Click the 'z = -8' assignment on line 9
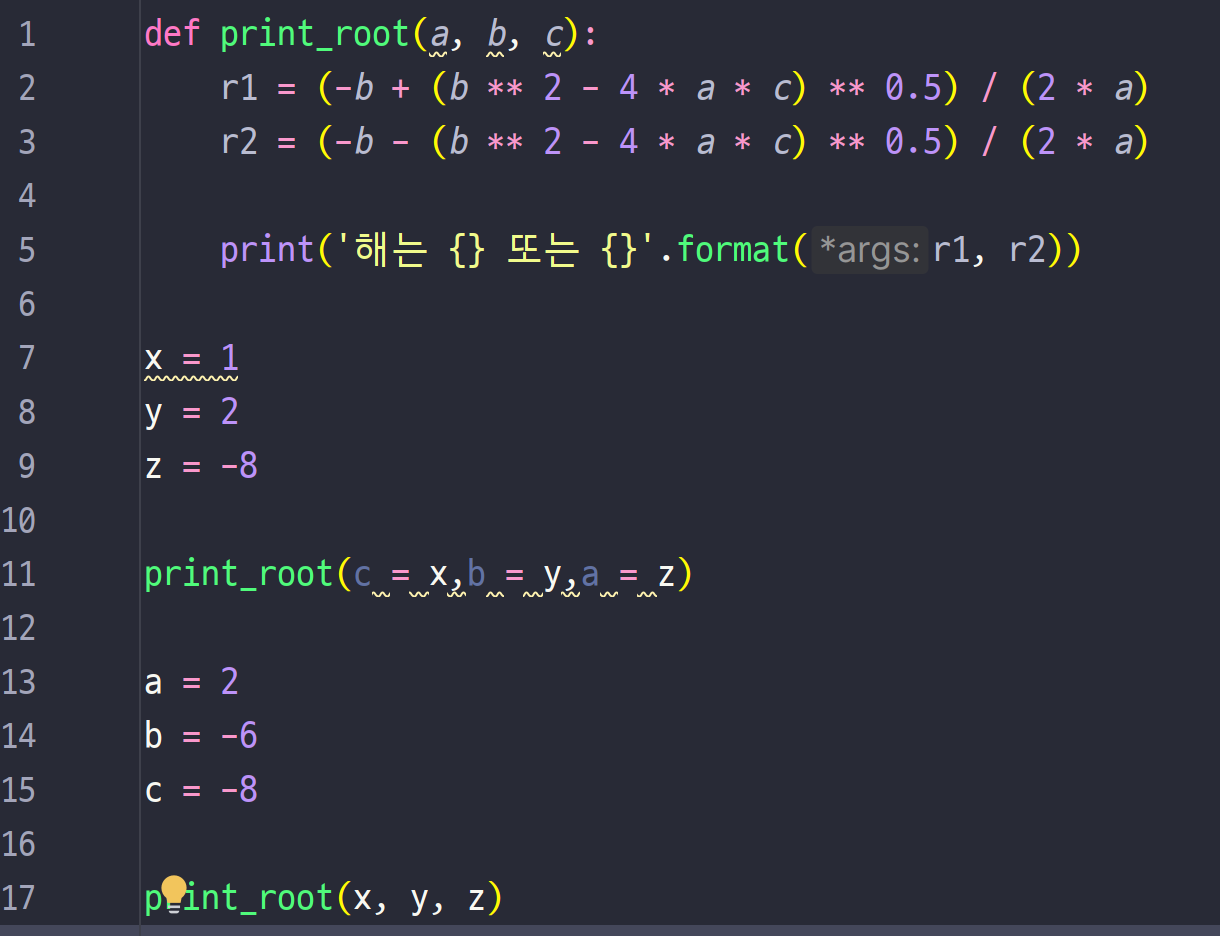This screenshot has width=1220, height=936. pos(201,466)
